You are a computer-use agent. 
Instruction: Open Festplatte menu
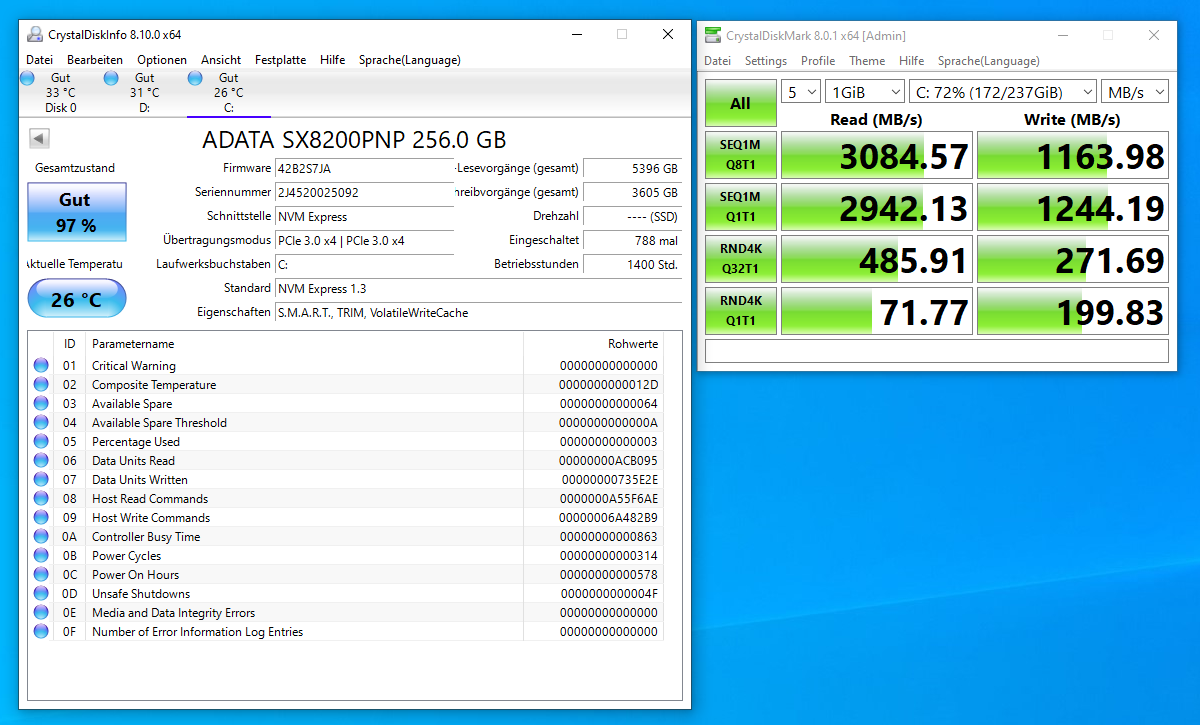[x=280, y=60]
